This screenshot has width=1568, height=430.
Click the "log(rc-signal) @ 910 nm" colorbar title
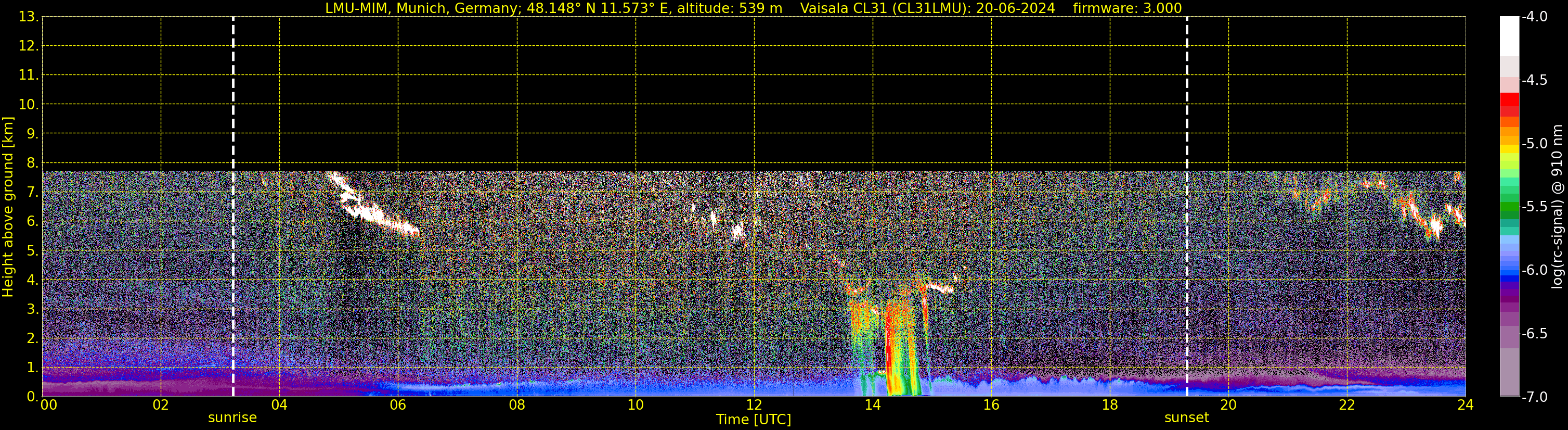point(1558,207)
